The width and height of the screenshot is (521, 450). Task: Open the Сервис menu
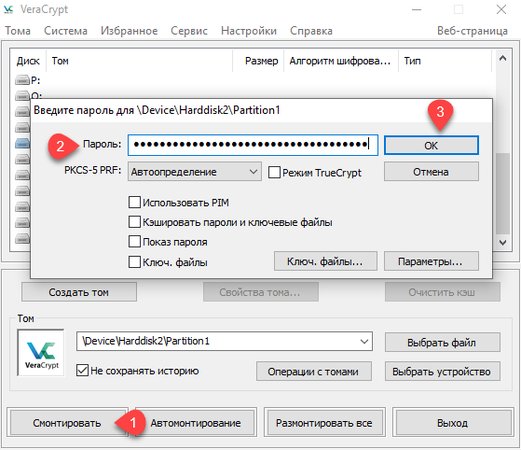tap(189, 31)
